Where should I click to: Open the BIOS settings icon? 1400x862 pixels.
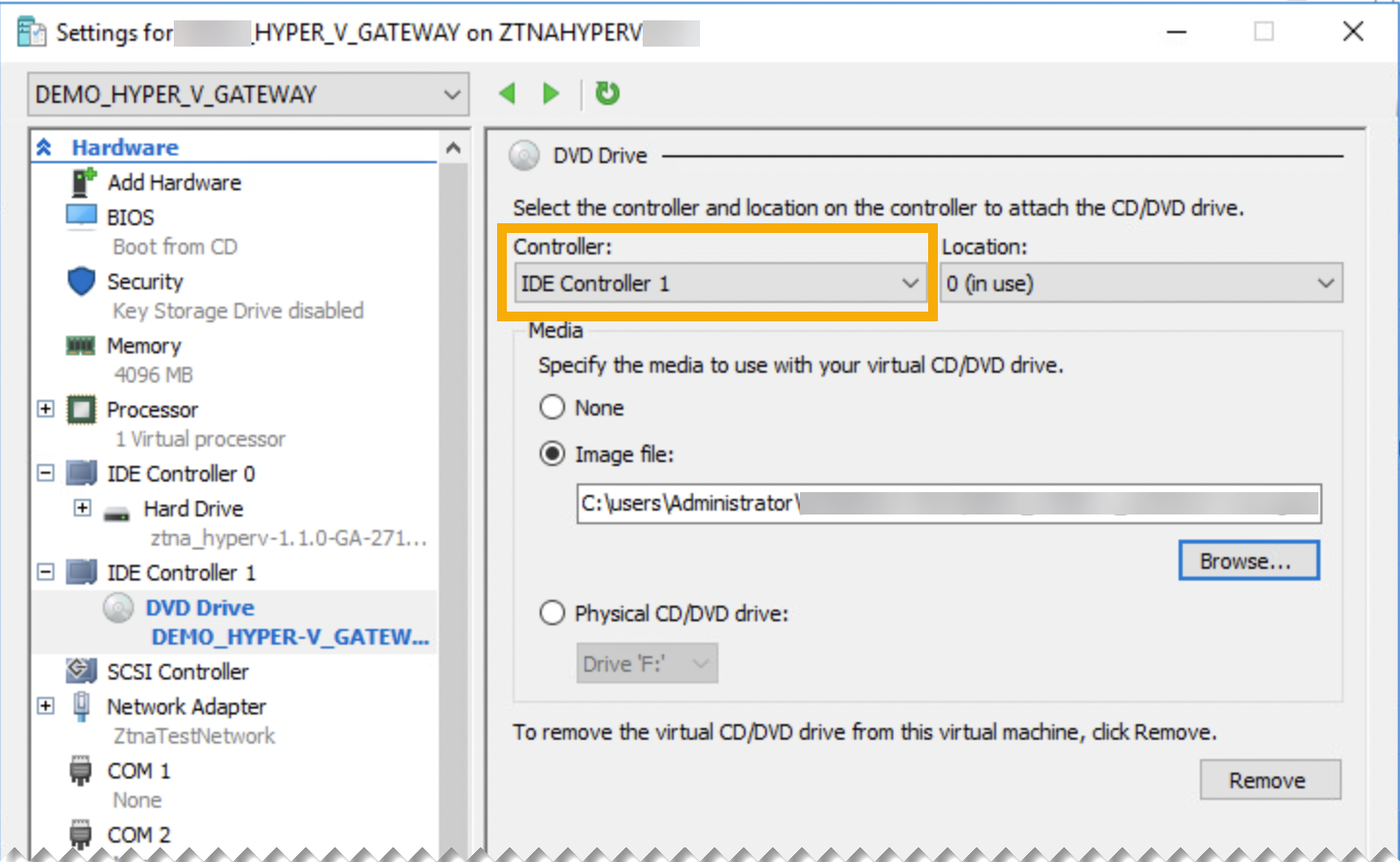coord(81,215)
